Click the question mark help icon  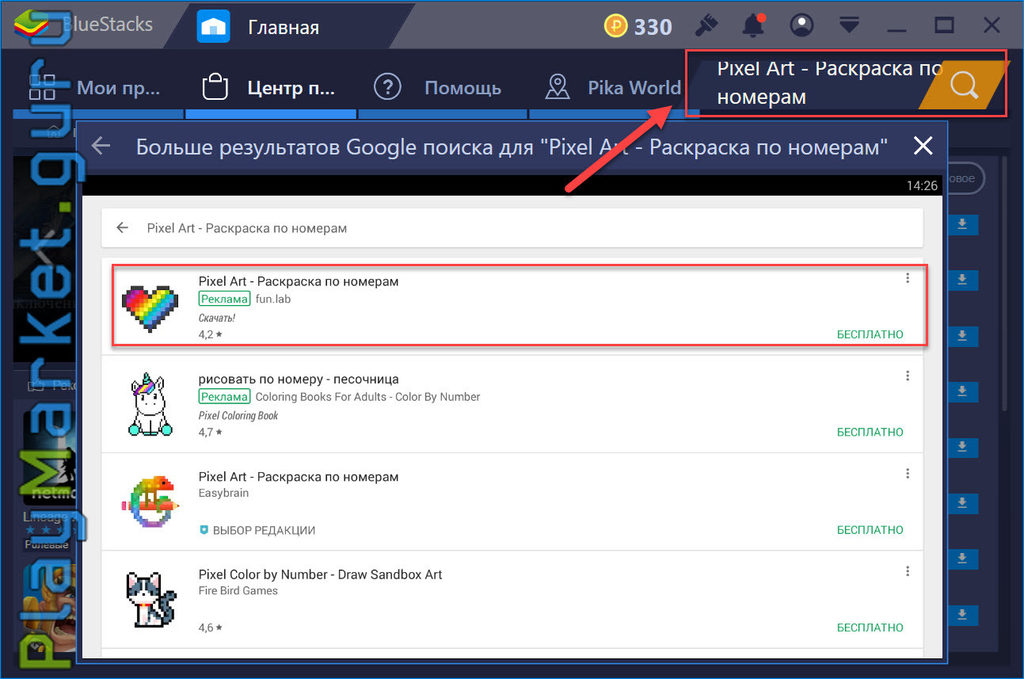click(387, 86)
